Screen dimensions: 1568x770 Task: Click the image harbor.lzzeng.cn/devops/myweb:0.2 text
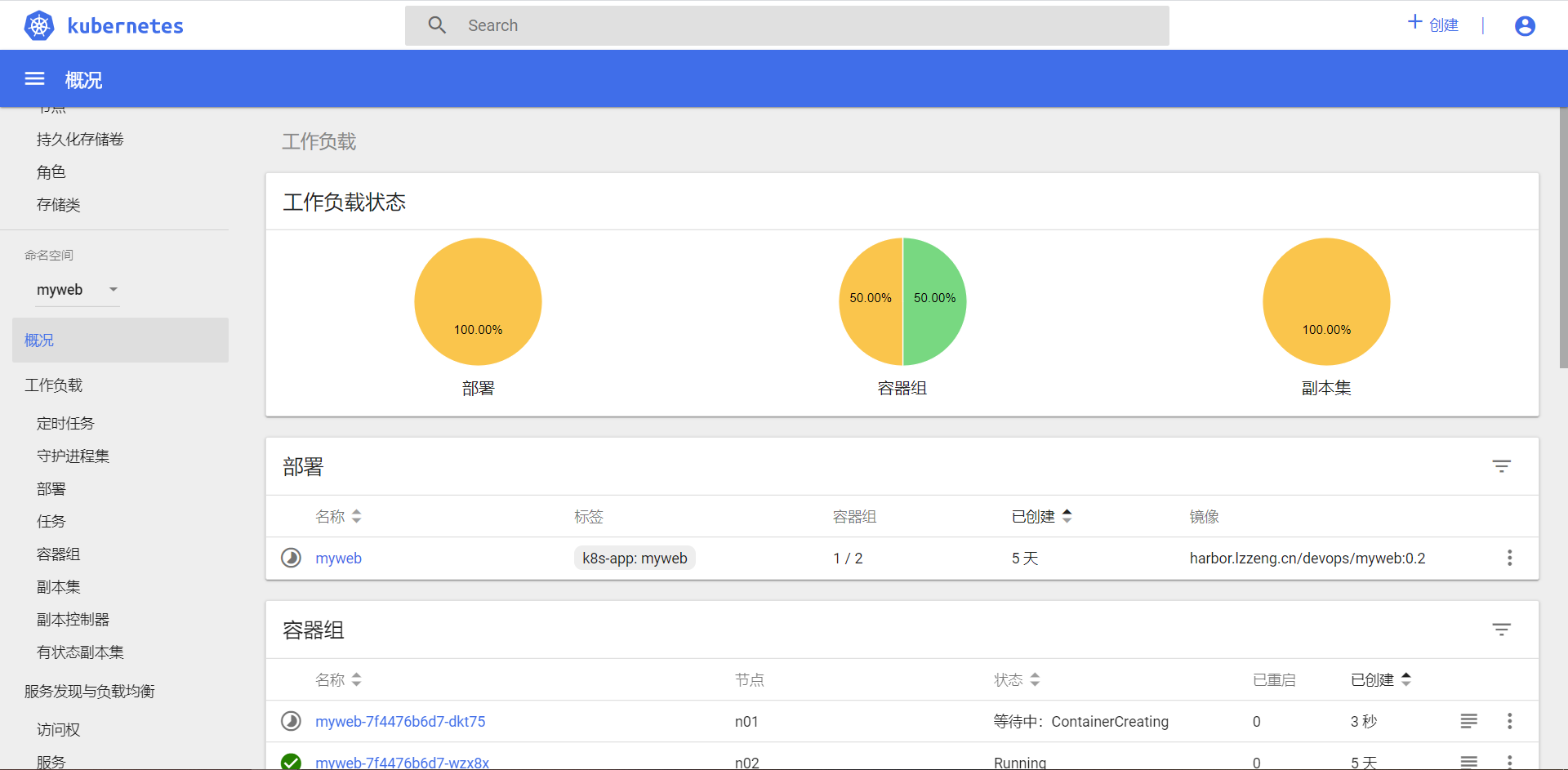click(1307, 559)
